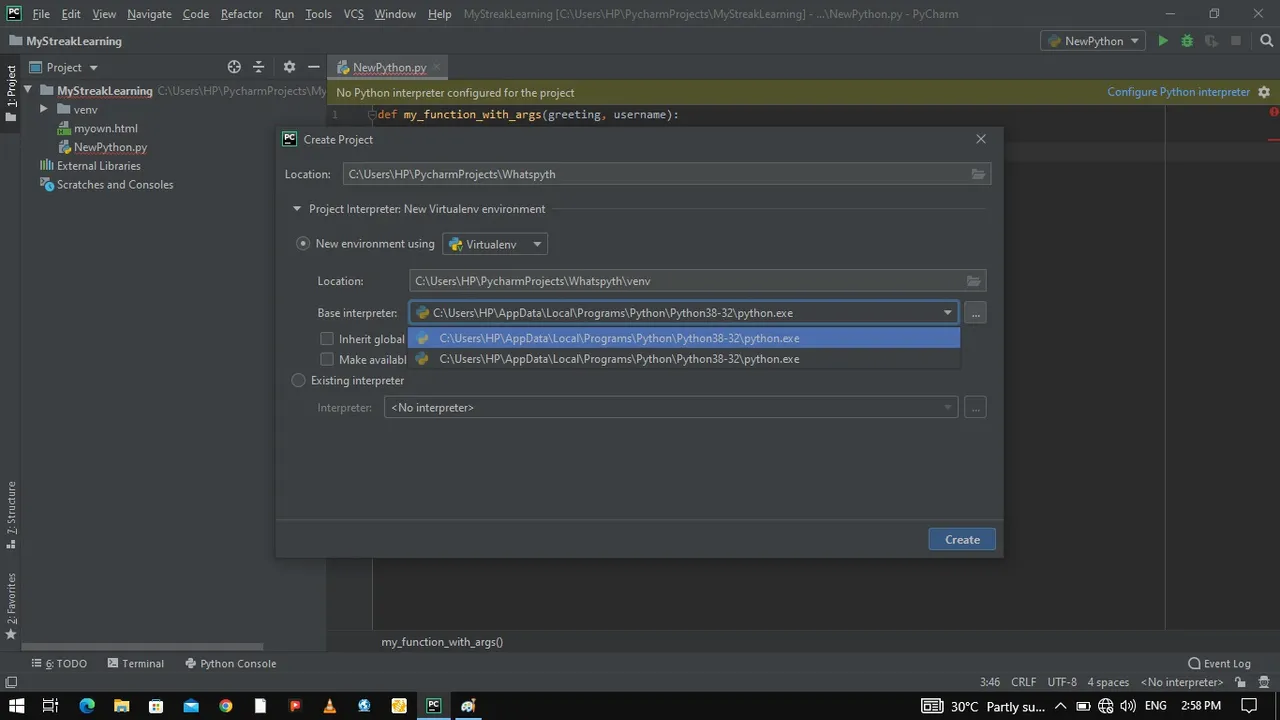The height and width of the screenshot is (720, 1280).
Task: Collapse Project Interpreter section triangle
Action: 297,209
